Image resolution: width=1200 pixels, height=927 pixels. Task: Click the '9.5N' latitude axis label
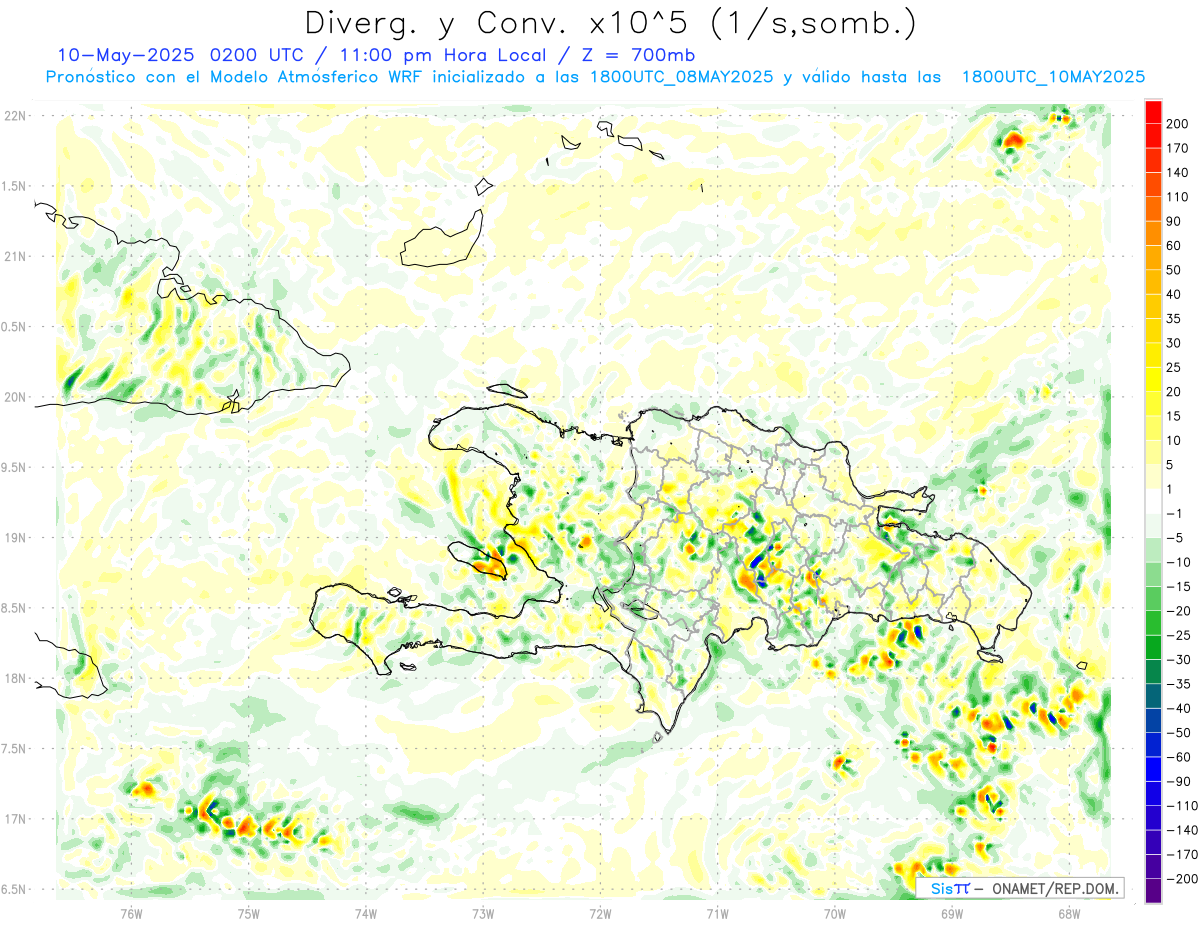tap(15, 467)
